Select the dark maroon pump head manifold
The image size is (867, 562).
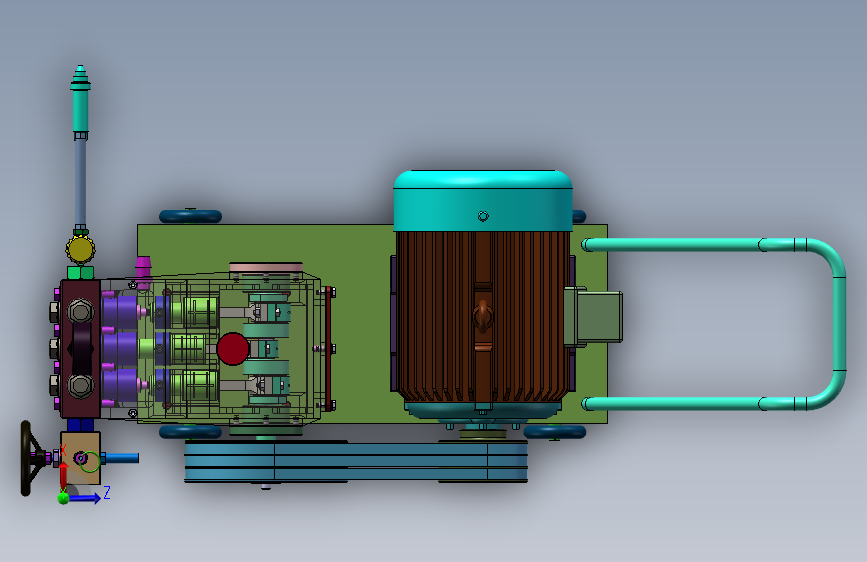coord(80,348)
